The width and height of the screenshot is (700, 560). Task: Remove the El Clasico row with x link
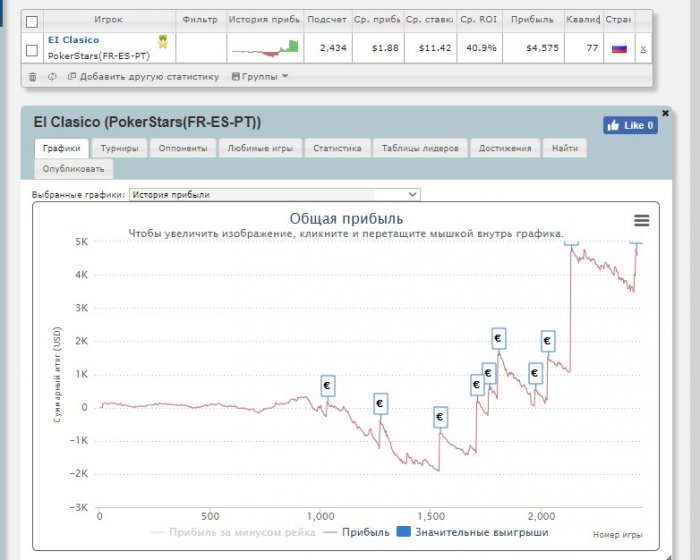643,49
